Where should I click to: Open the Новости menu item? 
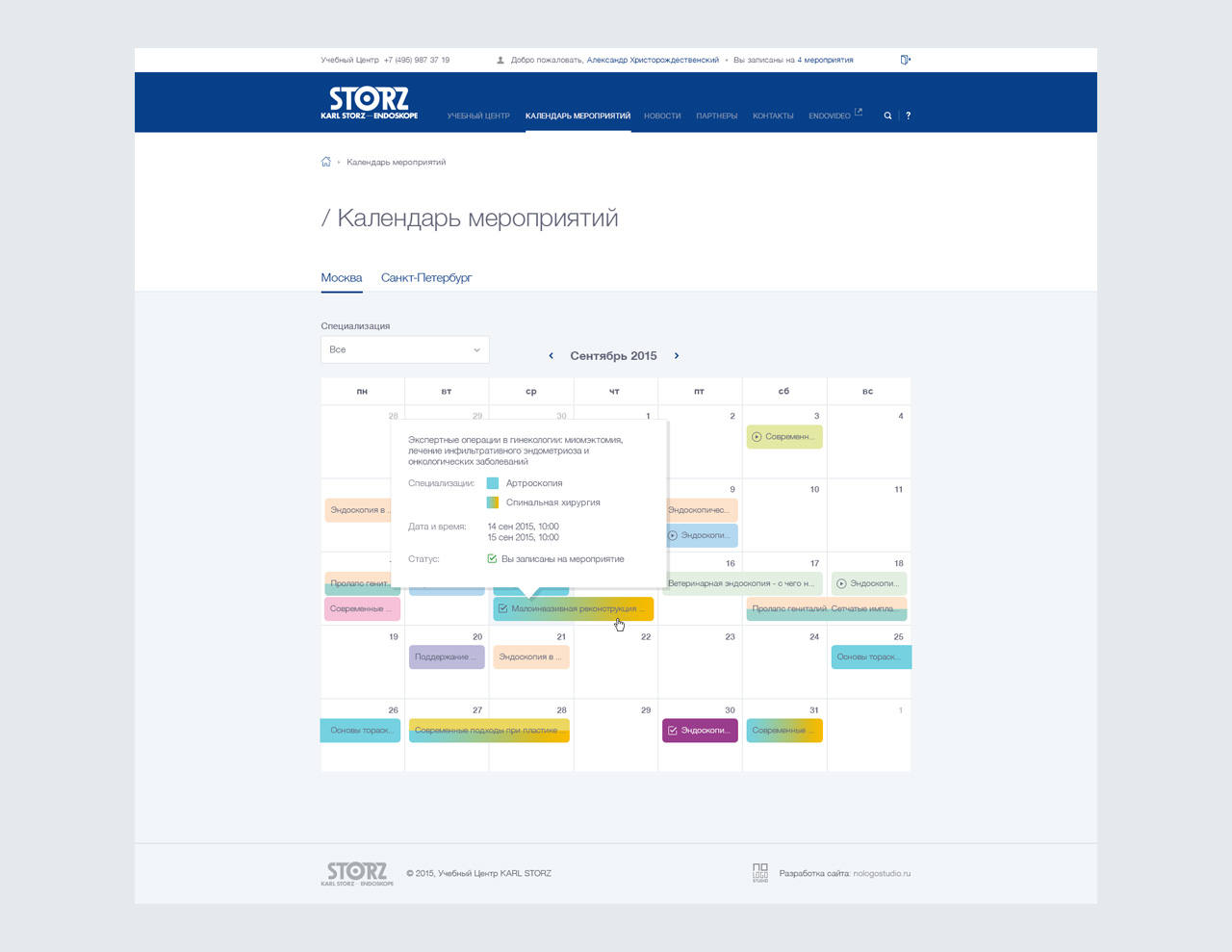[662, 116]
